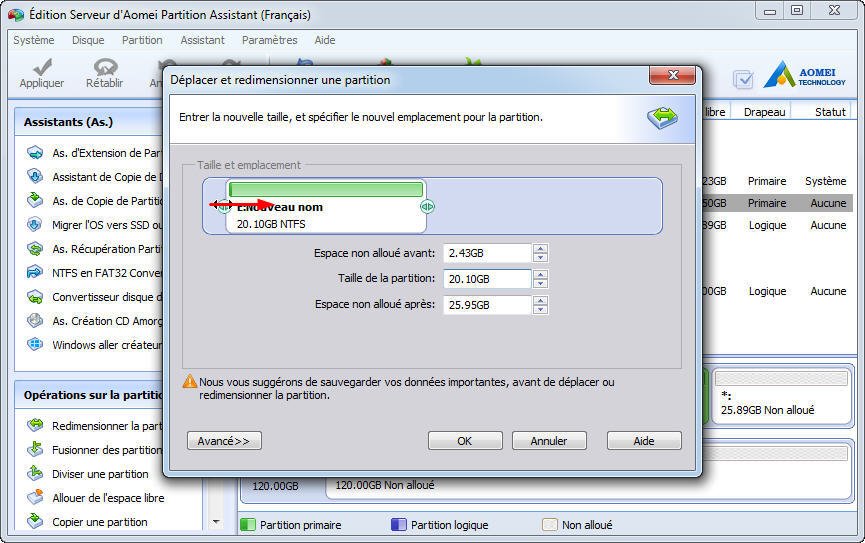Click the Statut column header

pos(830,112)
